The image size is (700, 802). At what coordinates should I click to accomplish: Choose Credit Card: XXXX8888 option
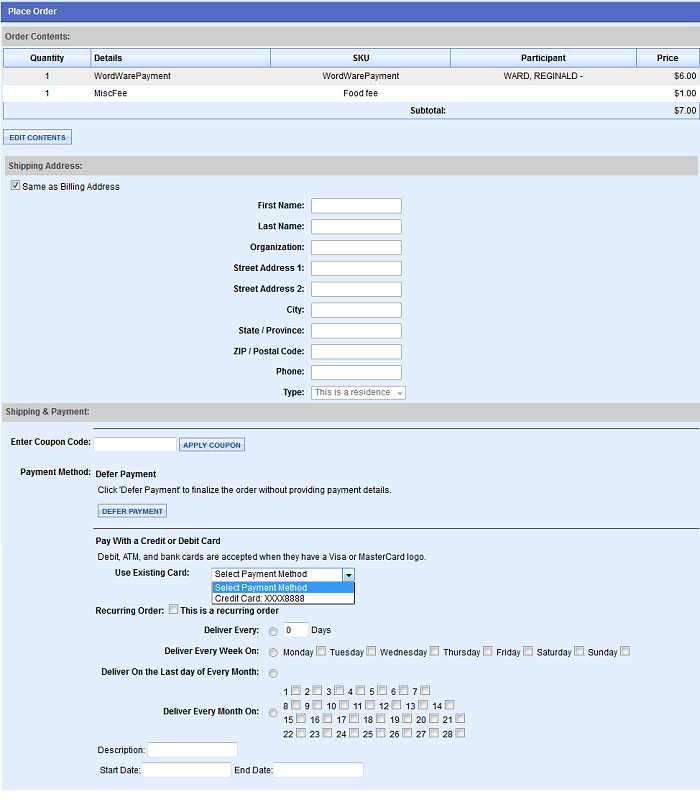click(283, 598)
